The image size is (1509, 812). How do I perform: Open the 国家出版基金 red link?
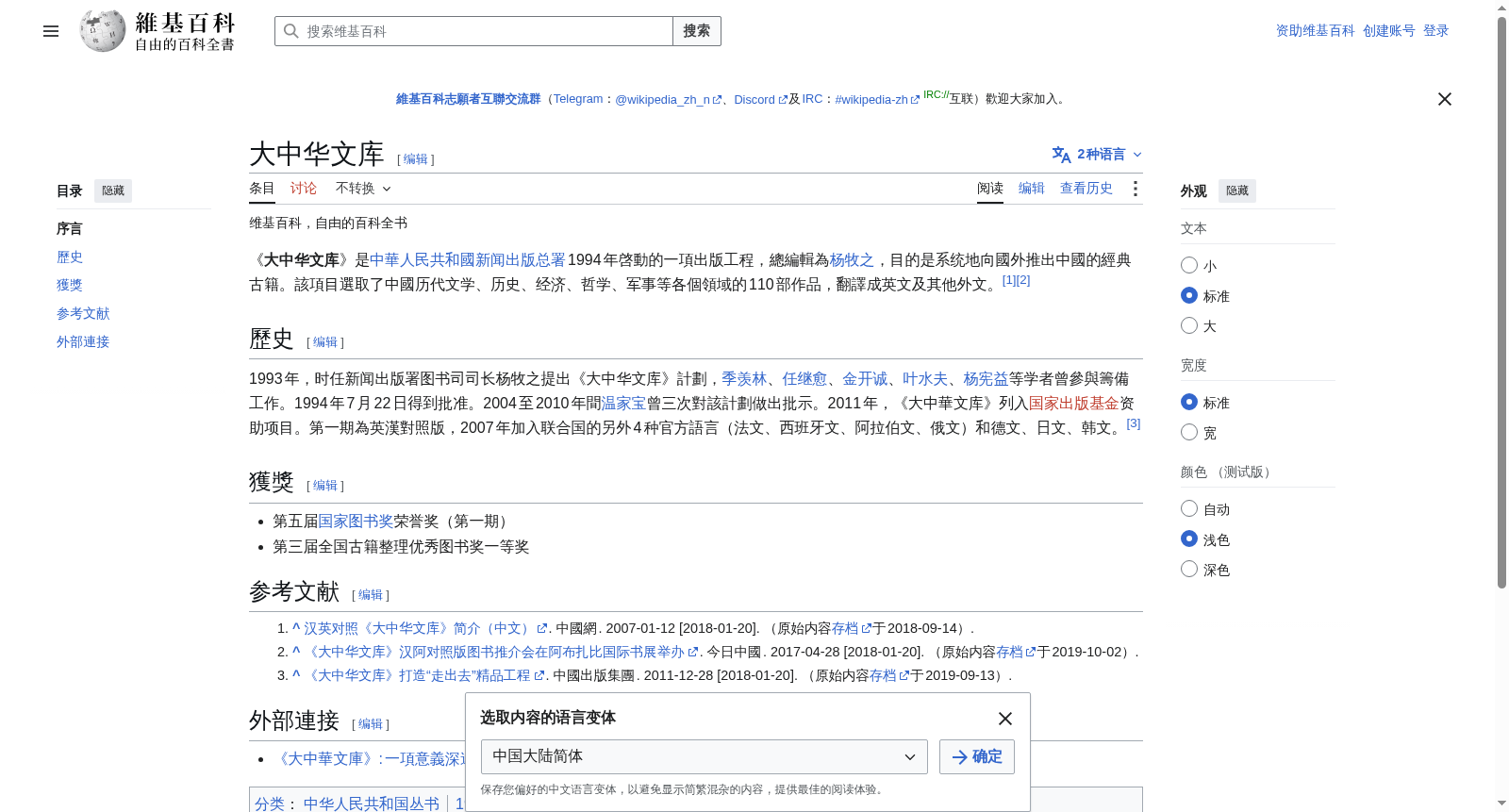pos(1073,404)
